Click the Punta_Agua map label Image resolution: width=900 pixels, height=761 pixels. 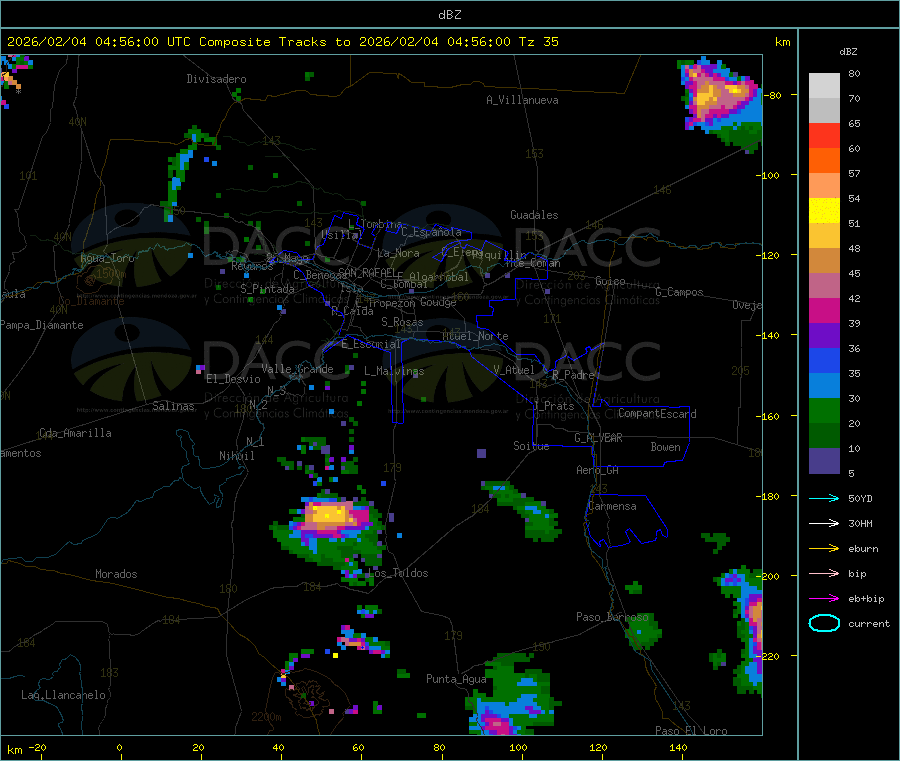456,679
